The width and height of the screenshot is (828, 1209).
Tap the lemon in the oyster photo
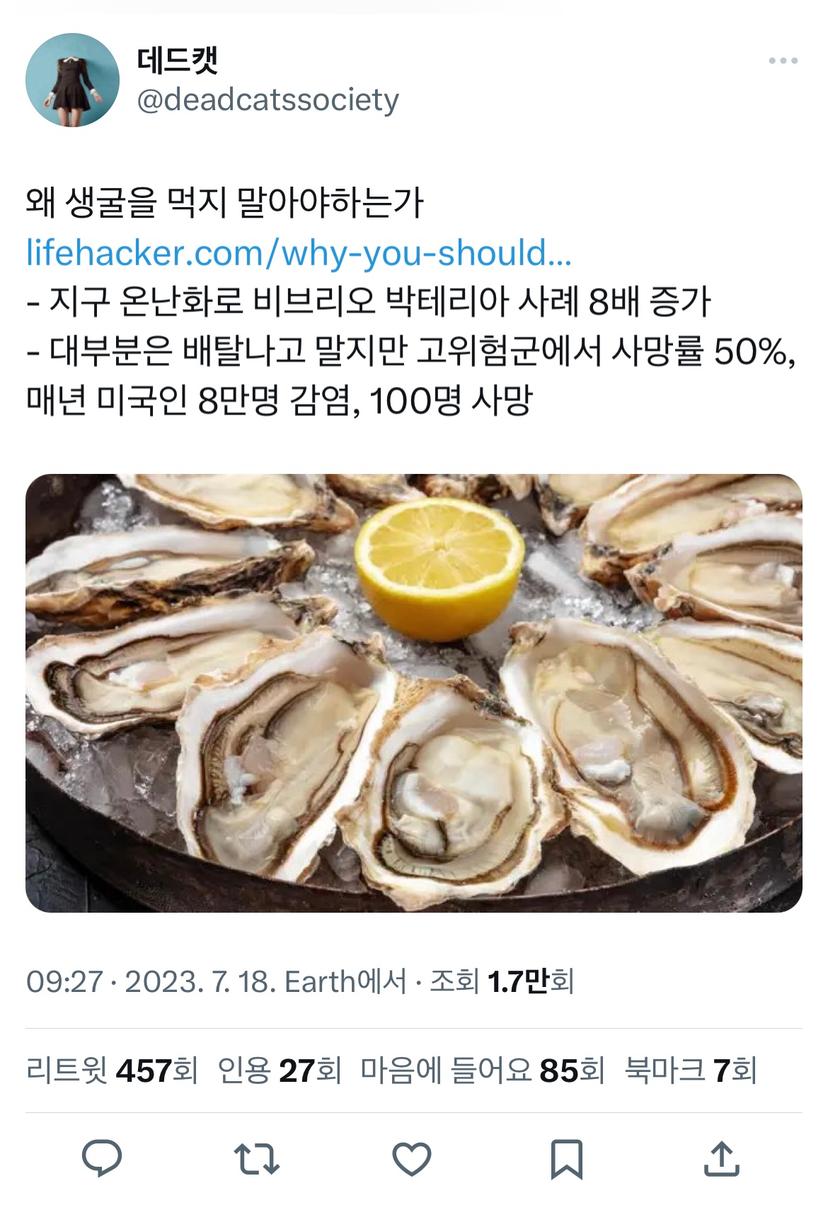point(440,569)
